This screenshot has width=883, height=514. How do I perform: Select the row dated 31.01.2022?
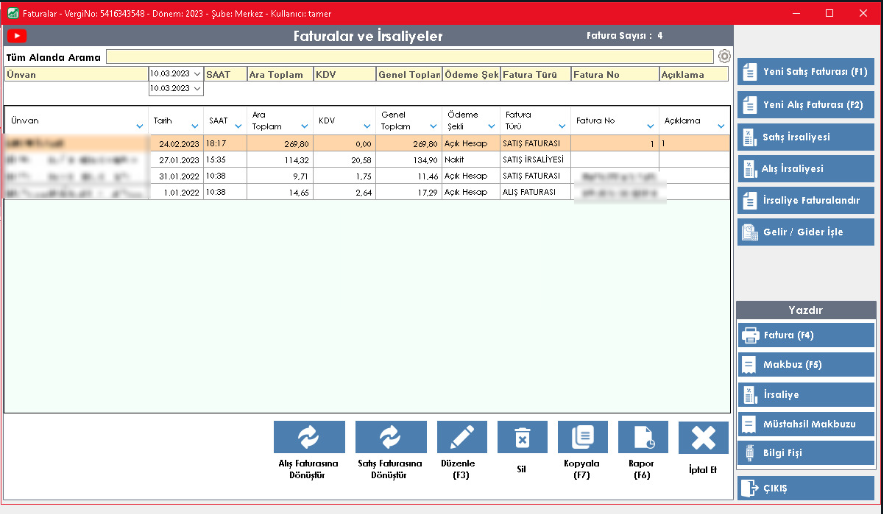367,176
